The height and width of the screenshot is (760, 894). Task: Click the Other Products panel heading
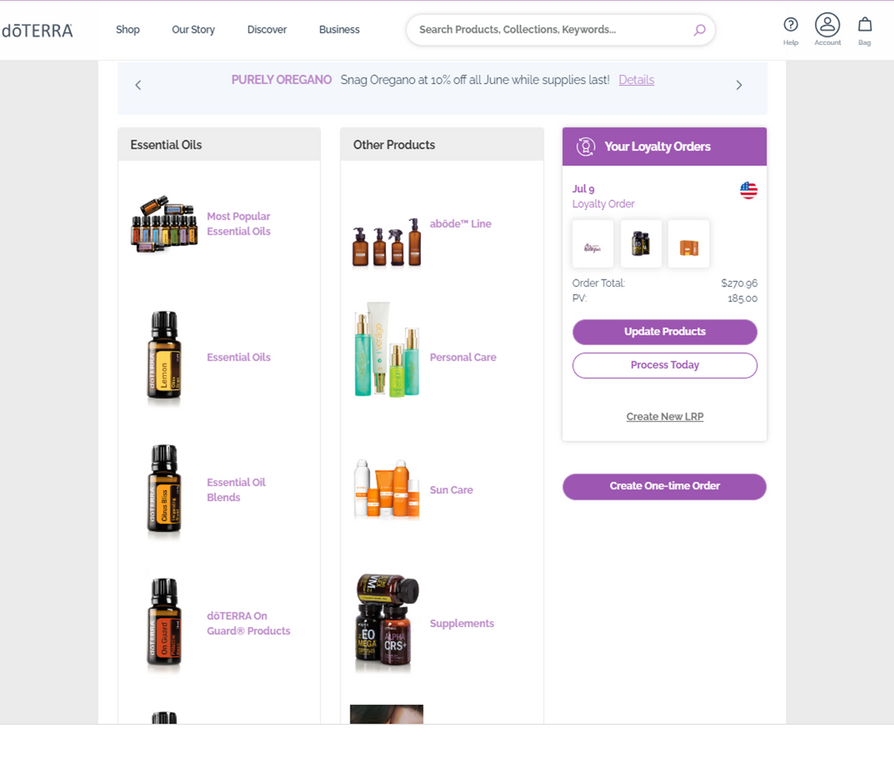394,145
